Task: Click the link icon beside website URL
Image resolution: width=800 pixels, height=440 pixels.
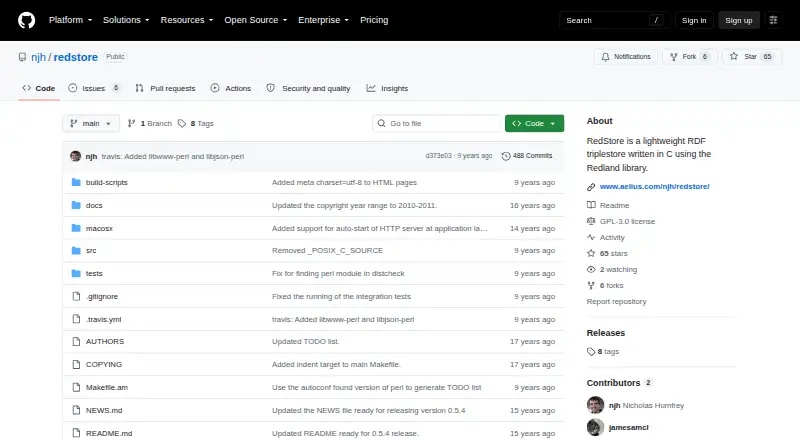Action: (x=591, y=187)
